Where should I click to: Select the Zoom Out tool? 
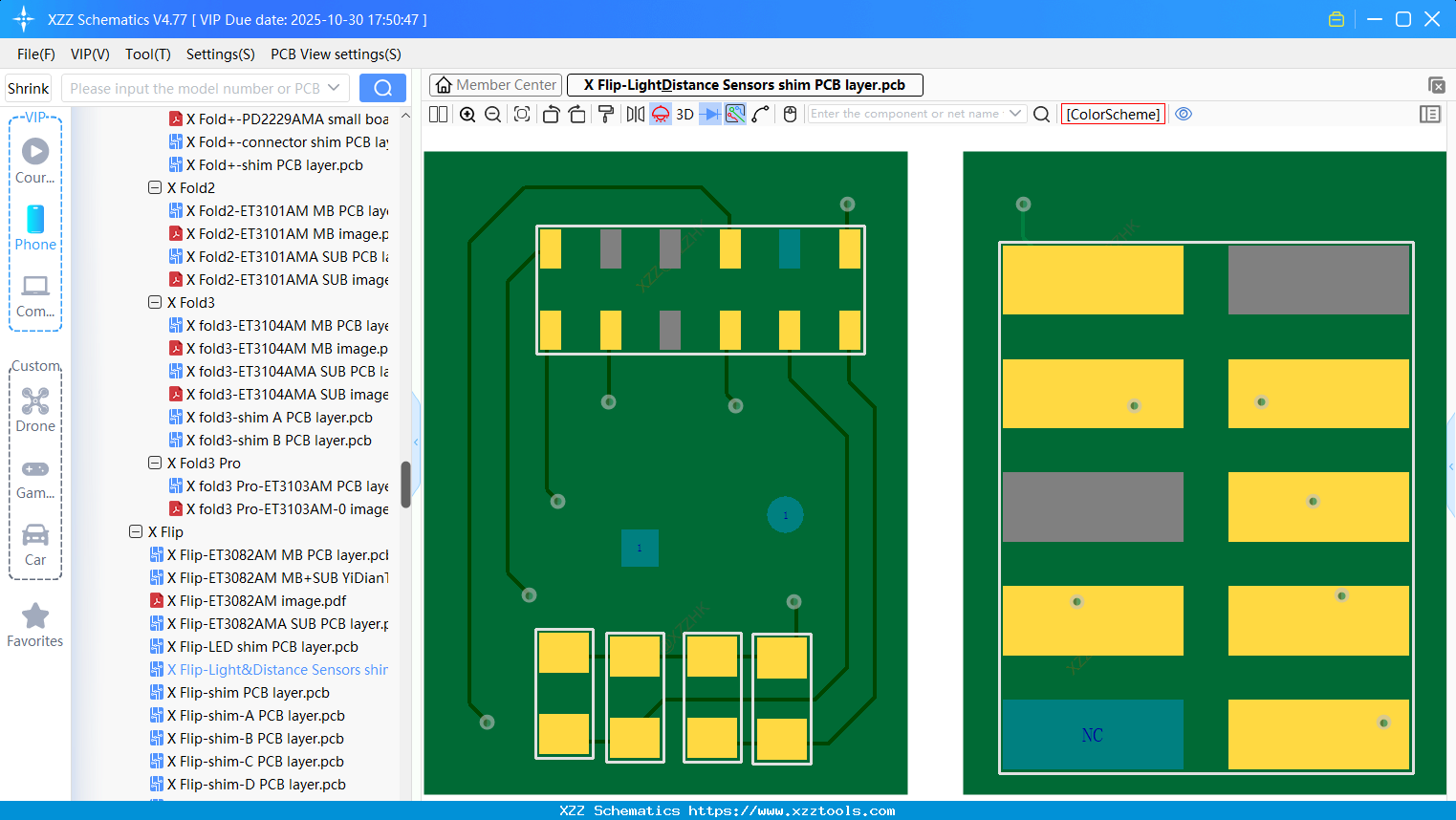click(491, 114)
